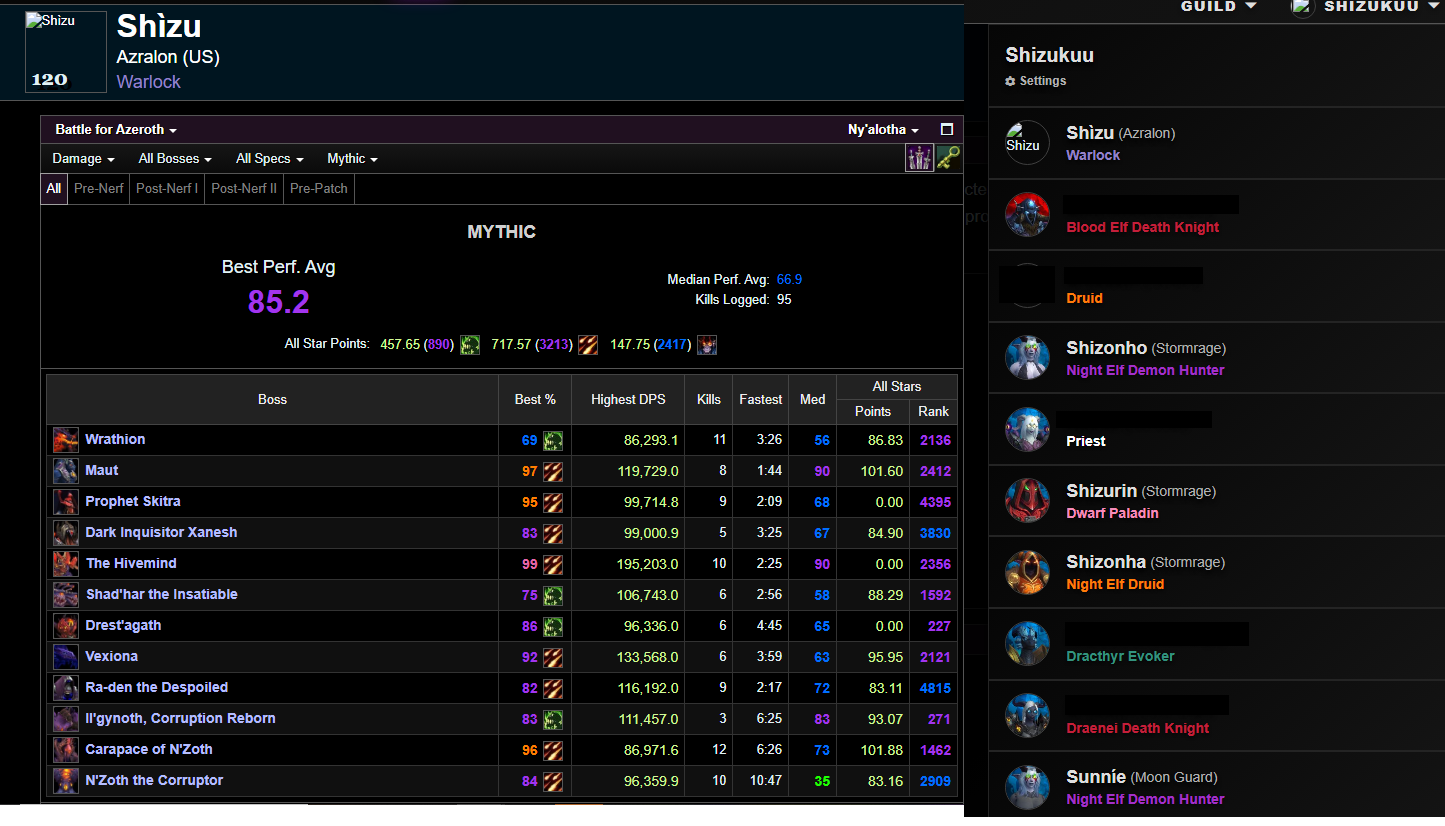Click the Blood Elf Death Knight avatar
This screenshot has height=826, width=1445.
1028,215
